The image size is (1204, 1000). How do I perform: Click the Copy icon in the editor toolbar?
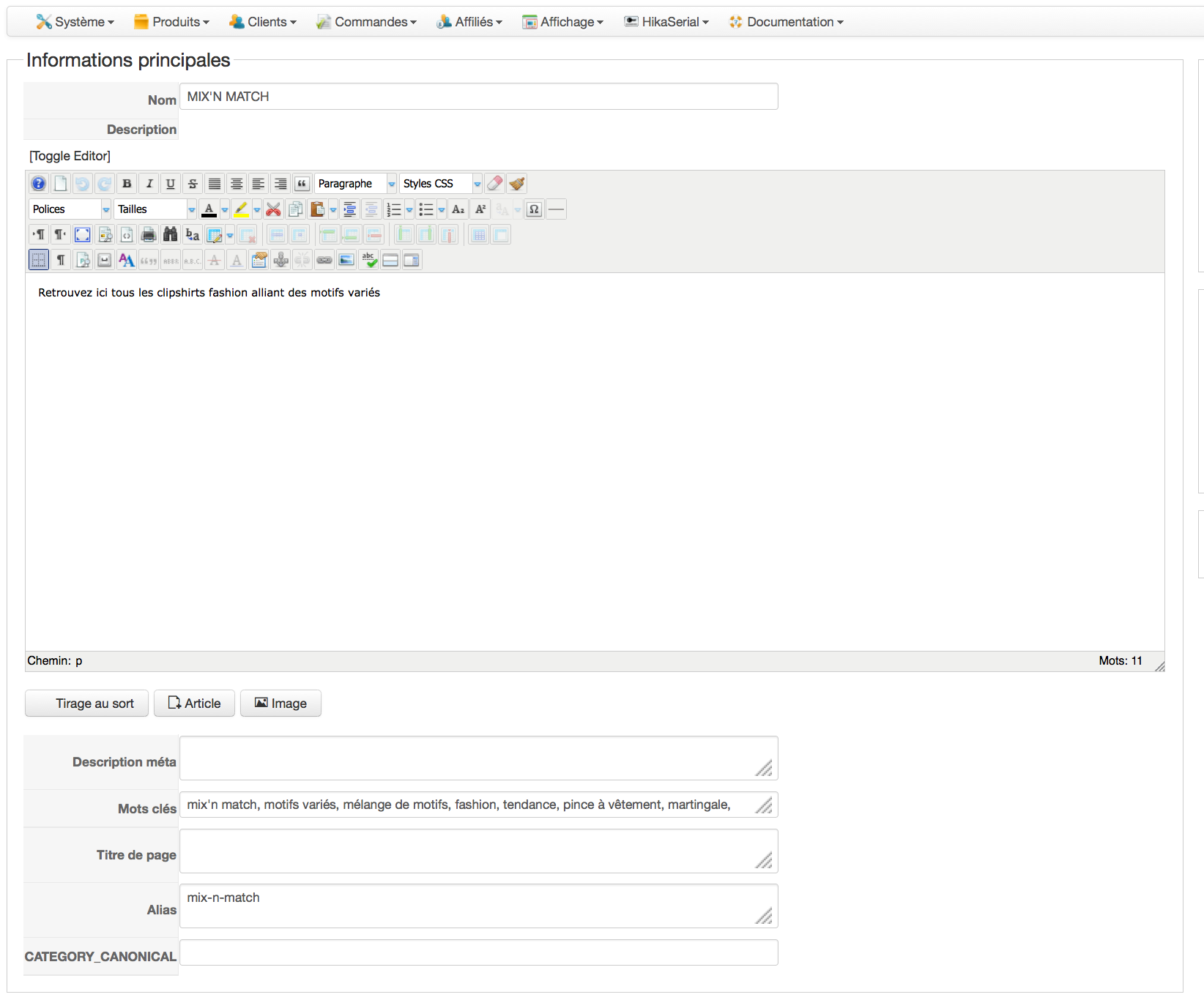(x=295, y=209)
